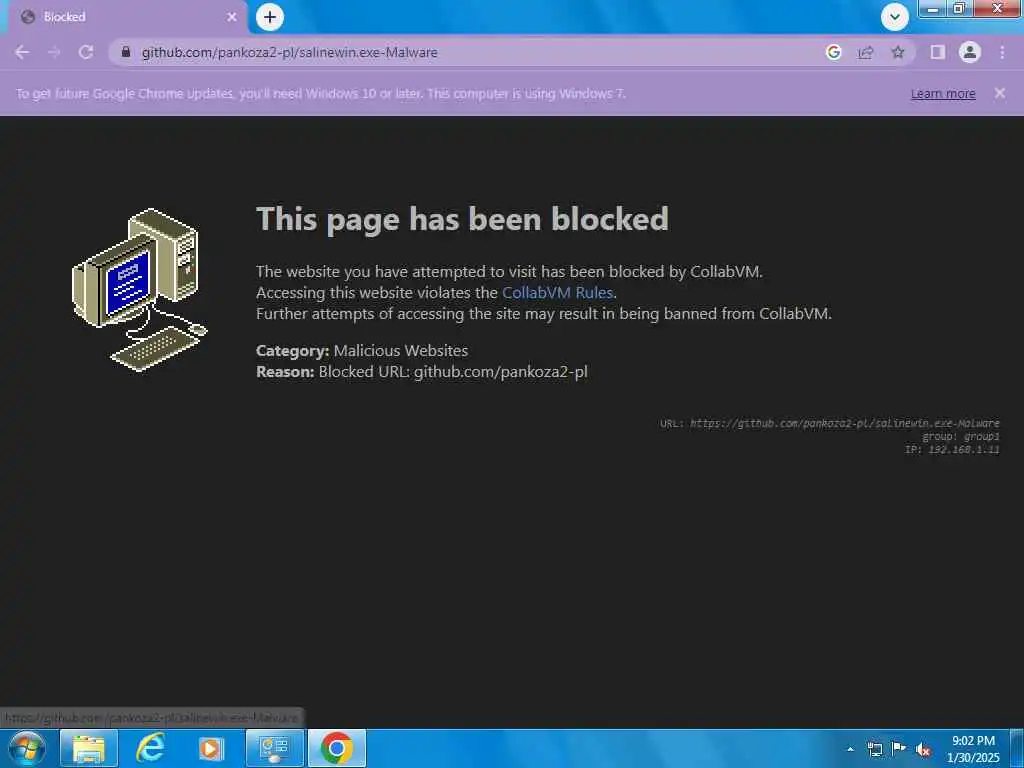1024x768 pixels.
Task: Click the Google icon in address bar
Action: (833, 52)
